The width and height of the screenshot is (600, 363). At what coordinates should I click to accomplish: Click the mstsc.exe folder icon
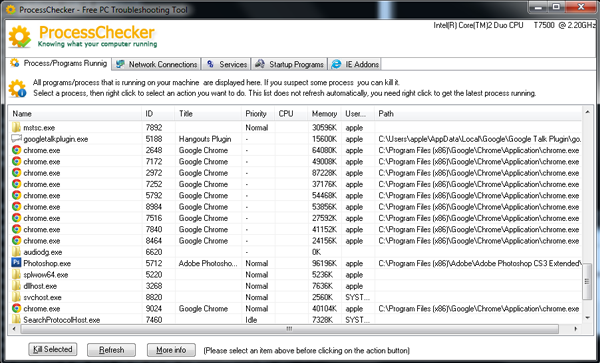pyautogui.click(x=16, y=127)
